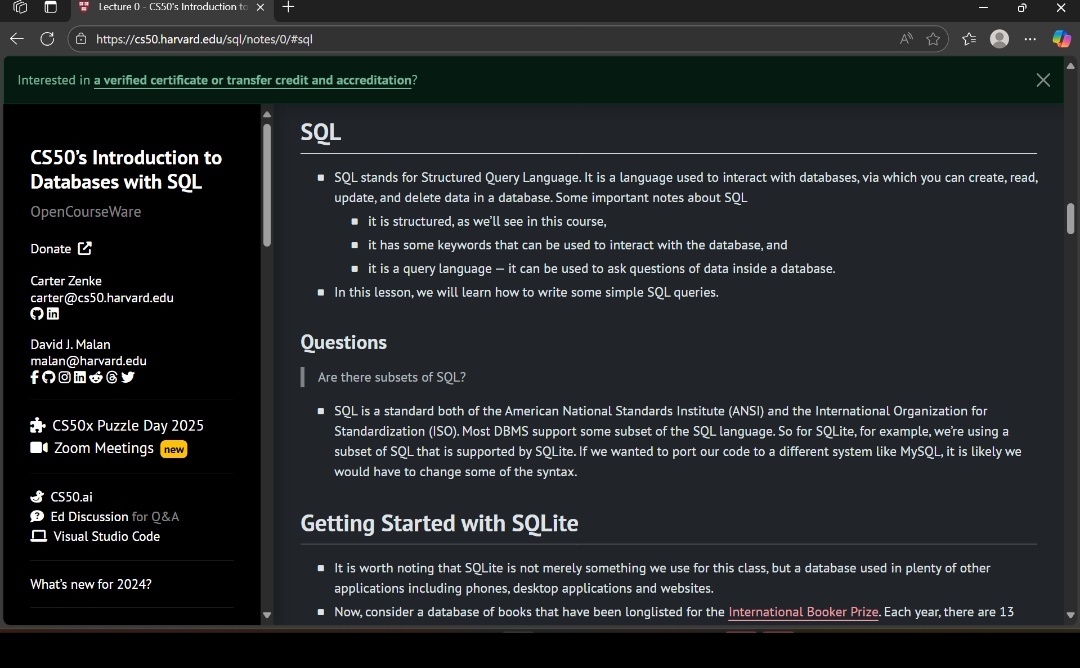
Task: Open Zoom Meetings link
Action: click(104, 448)
